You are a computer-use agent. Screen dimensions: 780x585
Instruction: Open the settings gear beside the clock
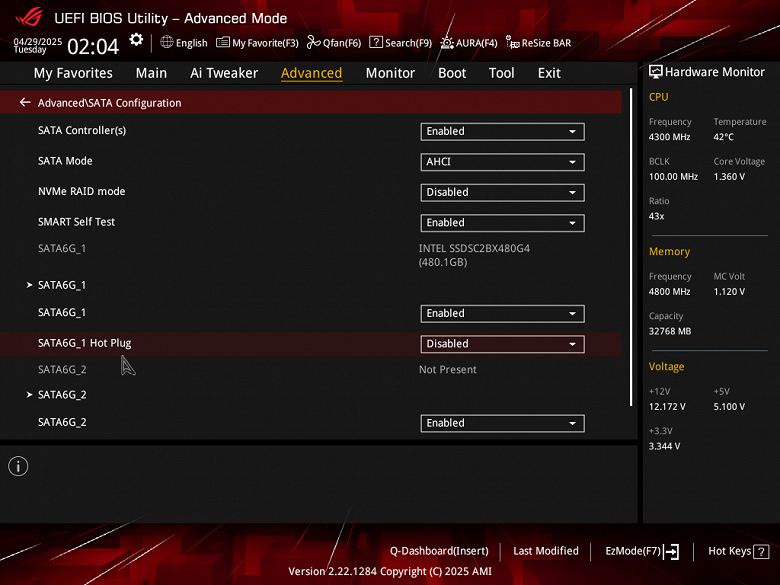(x=136, y=40)
